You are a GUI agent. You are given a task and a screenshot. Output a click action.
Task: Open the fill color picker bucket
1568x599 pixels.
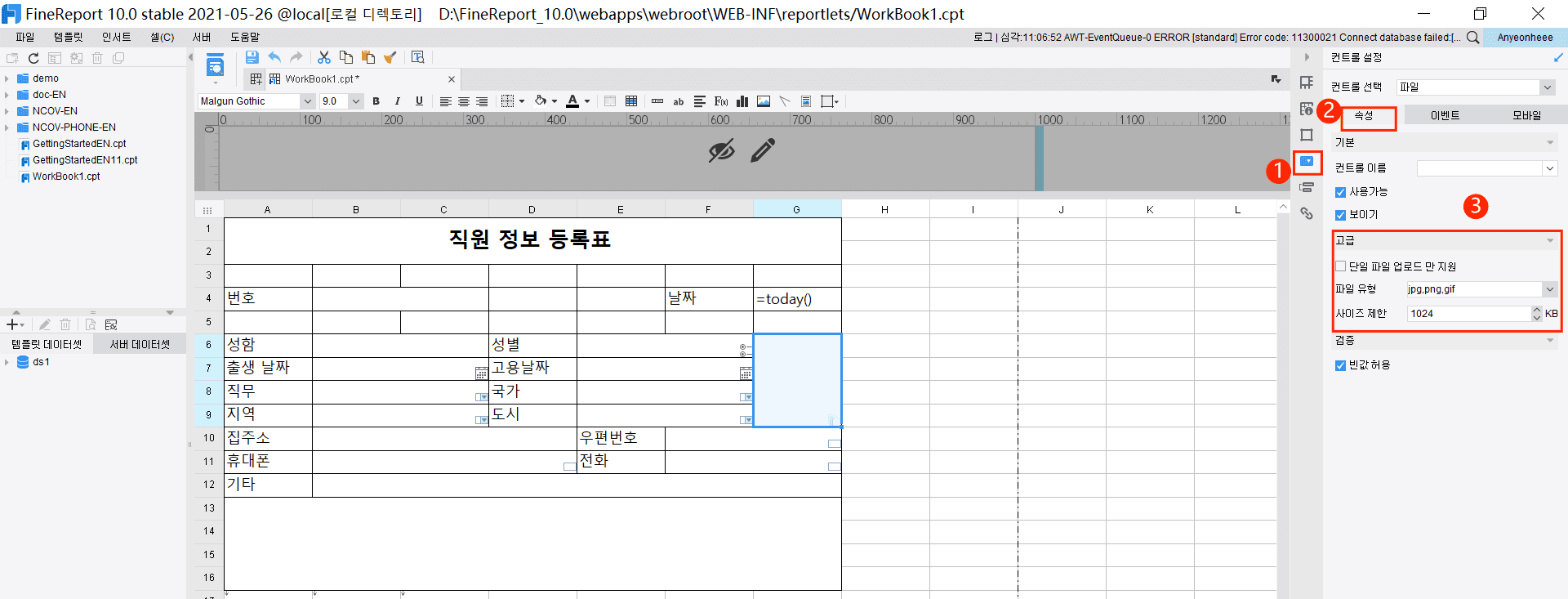click(x=541, y=101)
